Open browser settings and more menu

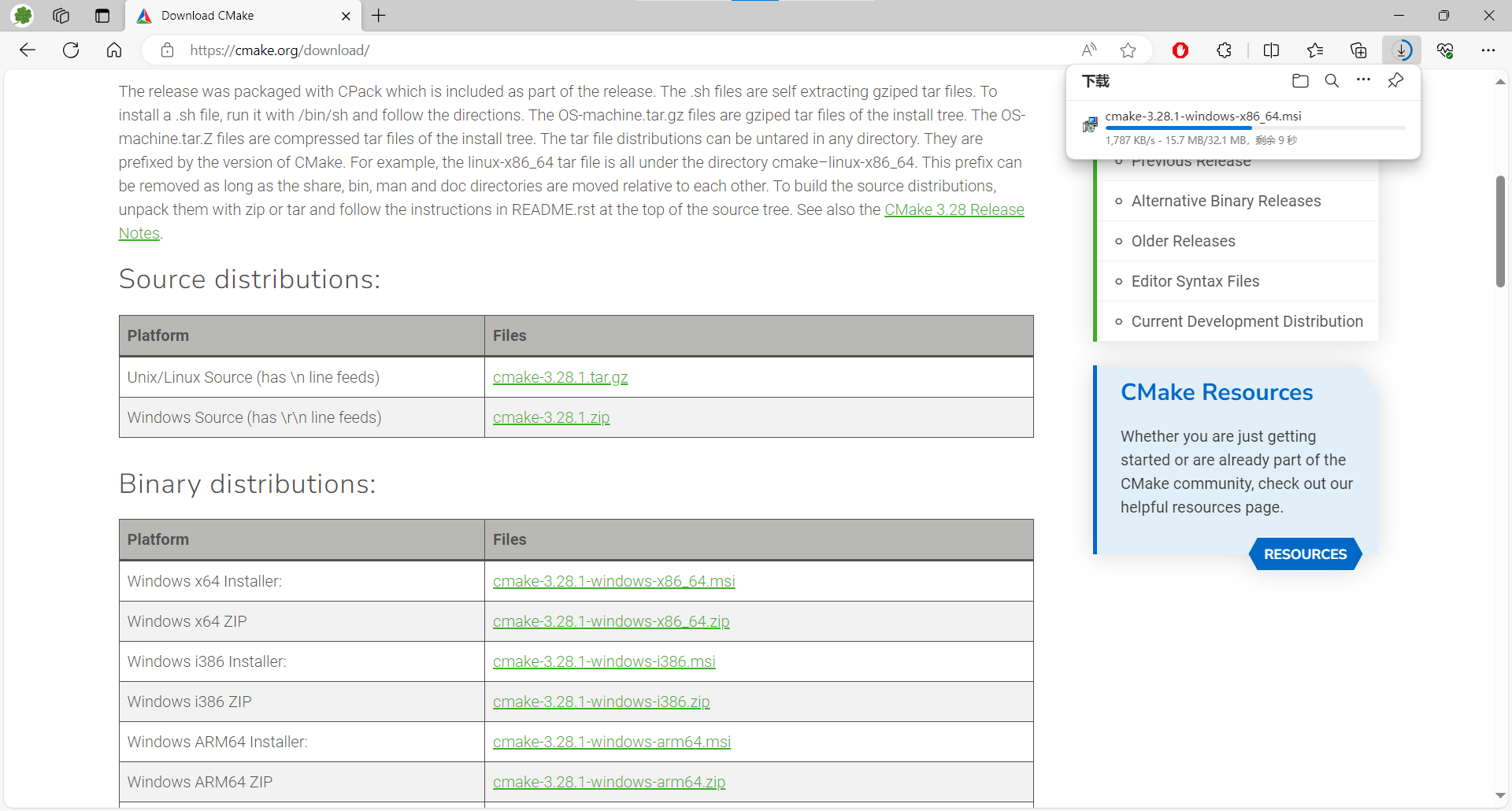(x=1488, y=50)
